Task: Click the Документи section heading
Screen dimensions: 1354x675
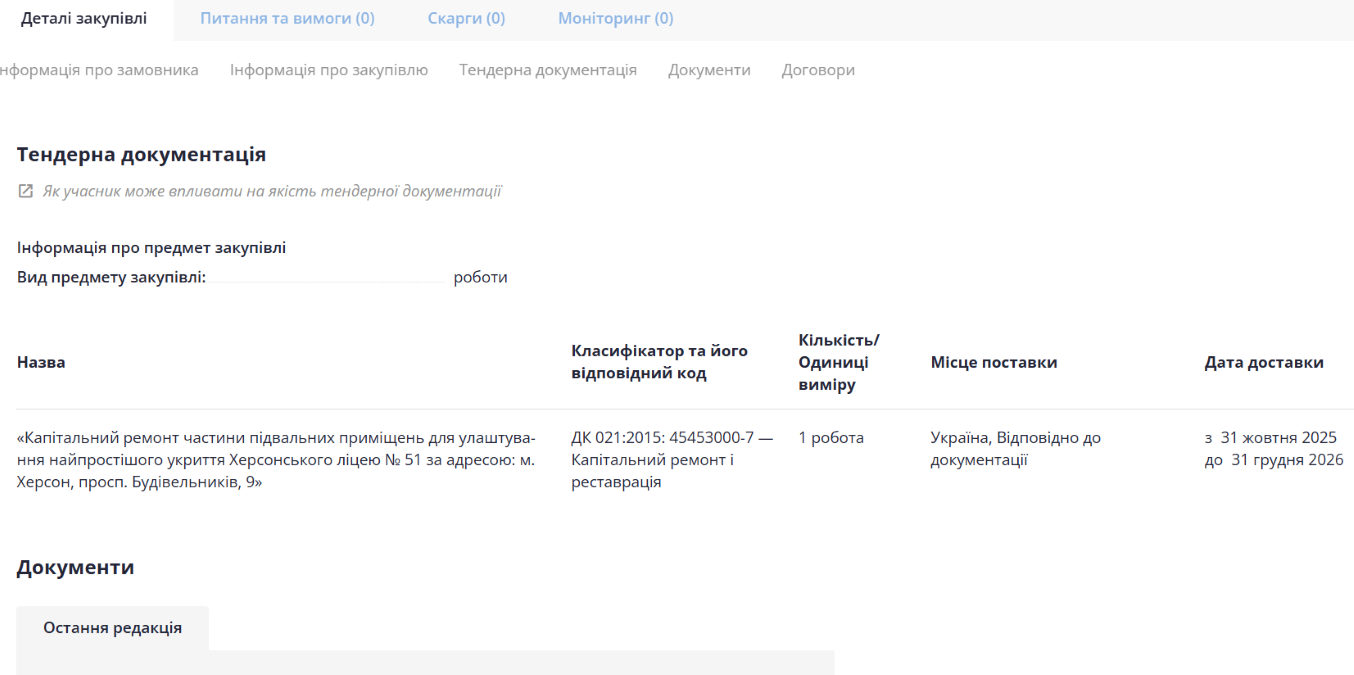Action: pos(75,568)
